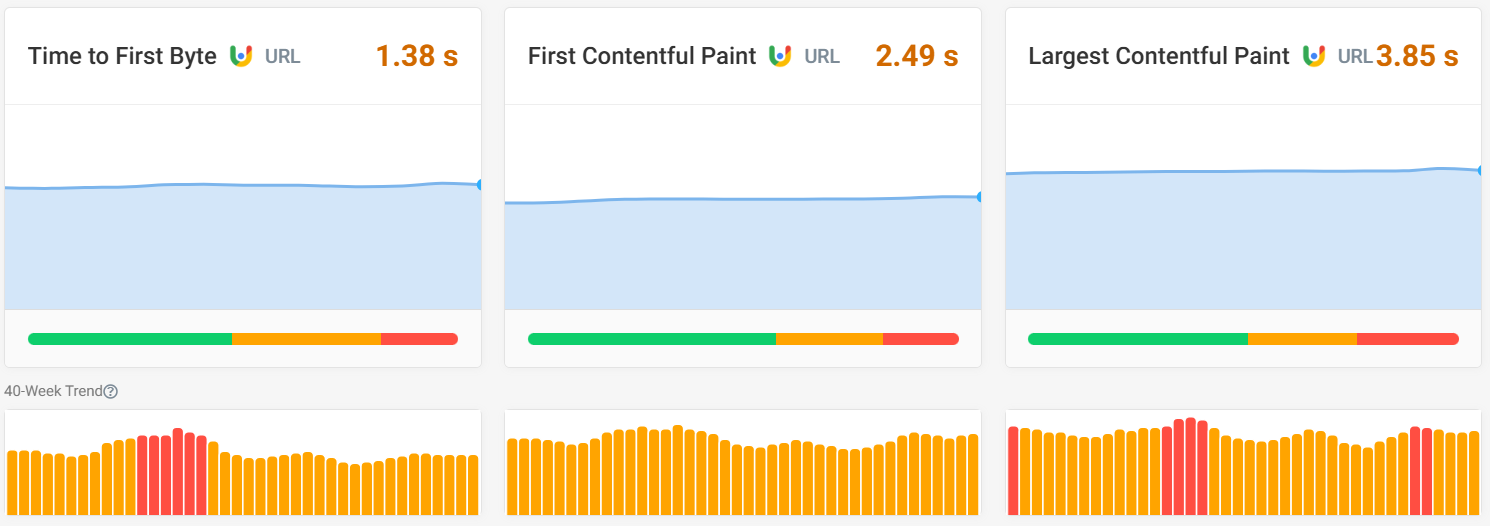Open the 40-Week Trend help icon
This screenshot has height=526, width=1490.
(111, 392)
